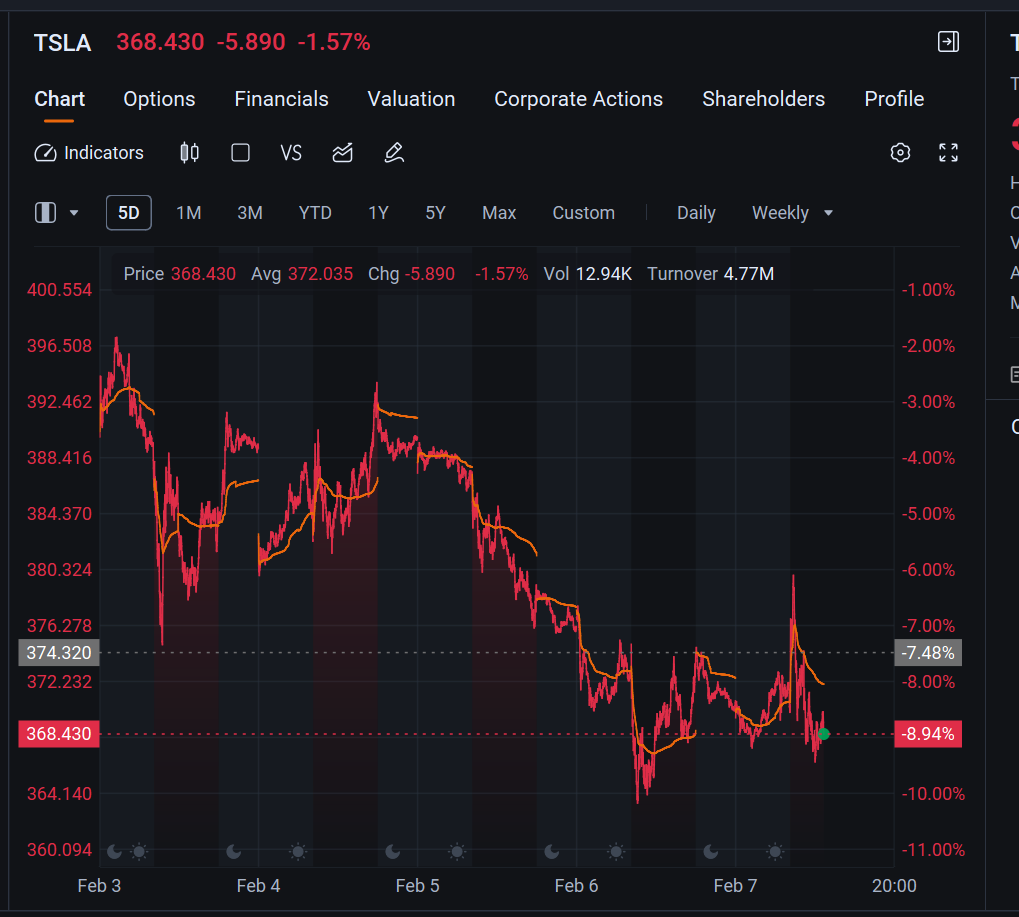
Task: Click the -7.48% gray percent label
Action: (x=928, y=652)
